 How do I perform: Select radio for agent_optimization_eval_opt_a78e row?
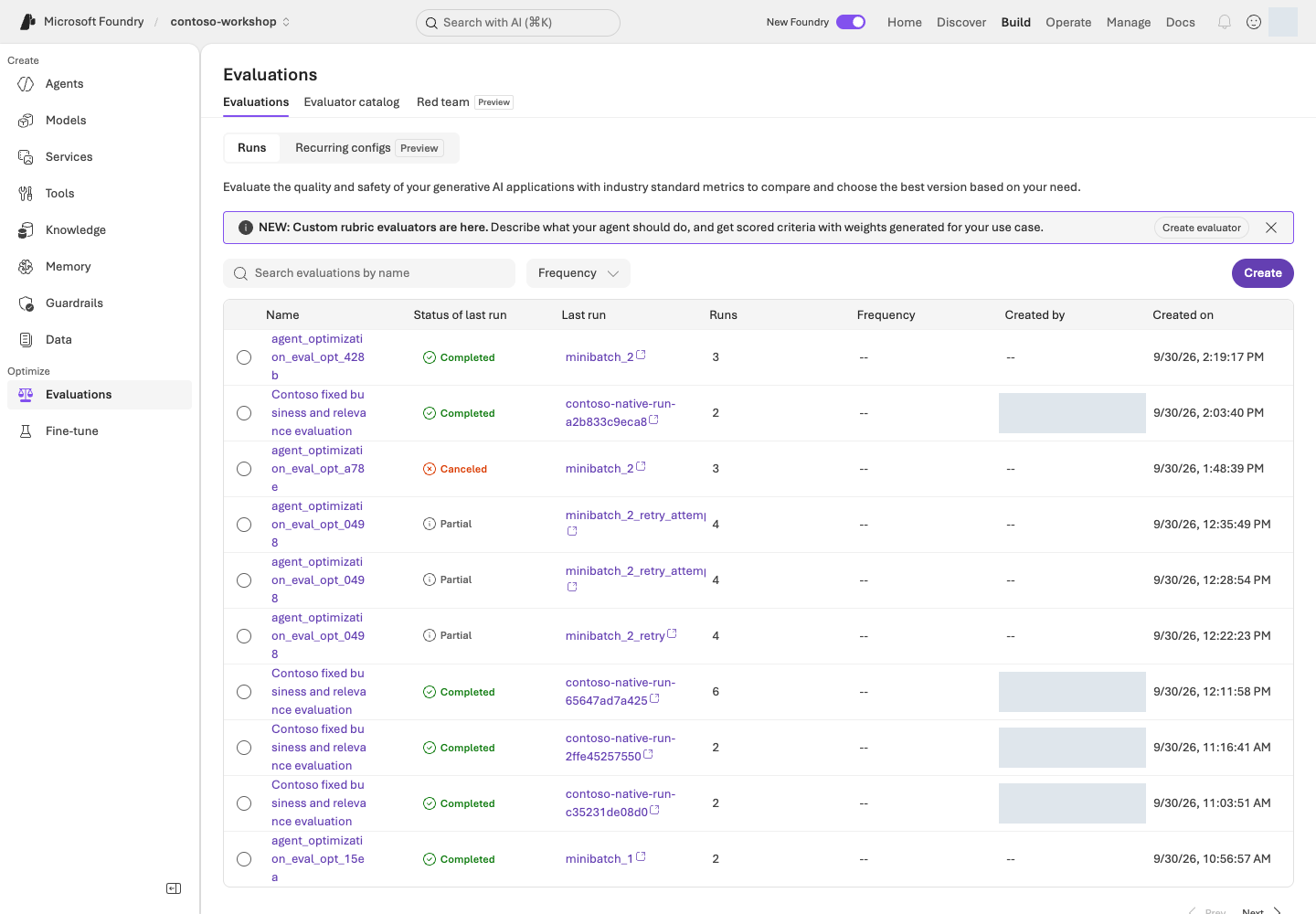[244, 469]
